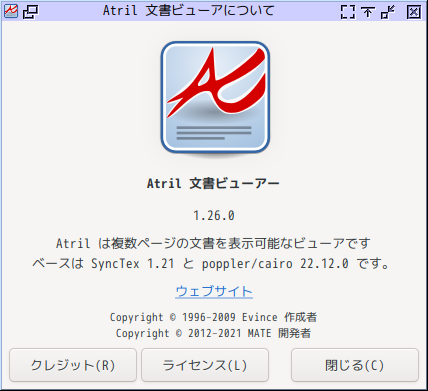Click the window title "Atril 文書ビューアについて"
Viewport: 428px width, 391px height.
pos(189,11)
